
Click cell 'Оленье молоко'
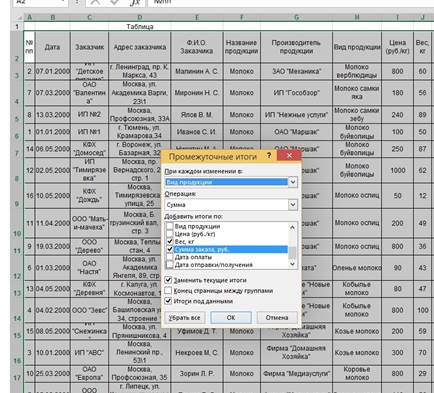pyautogui.click(x=357, y=268)
